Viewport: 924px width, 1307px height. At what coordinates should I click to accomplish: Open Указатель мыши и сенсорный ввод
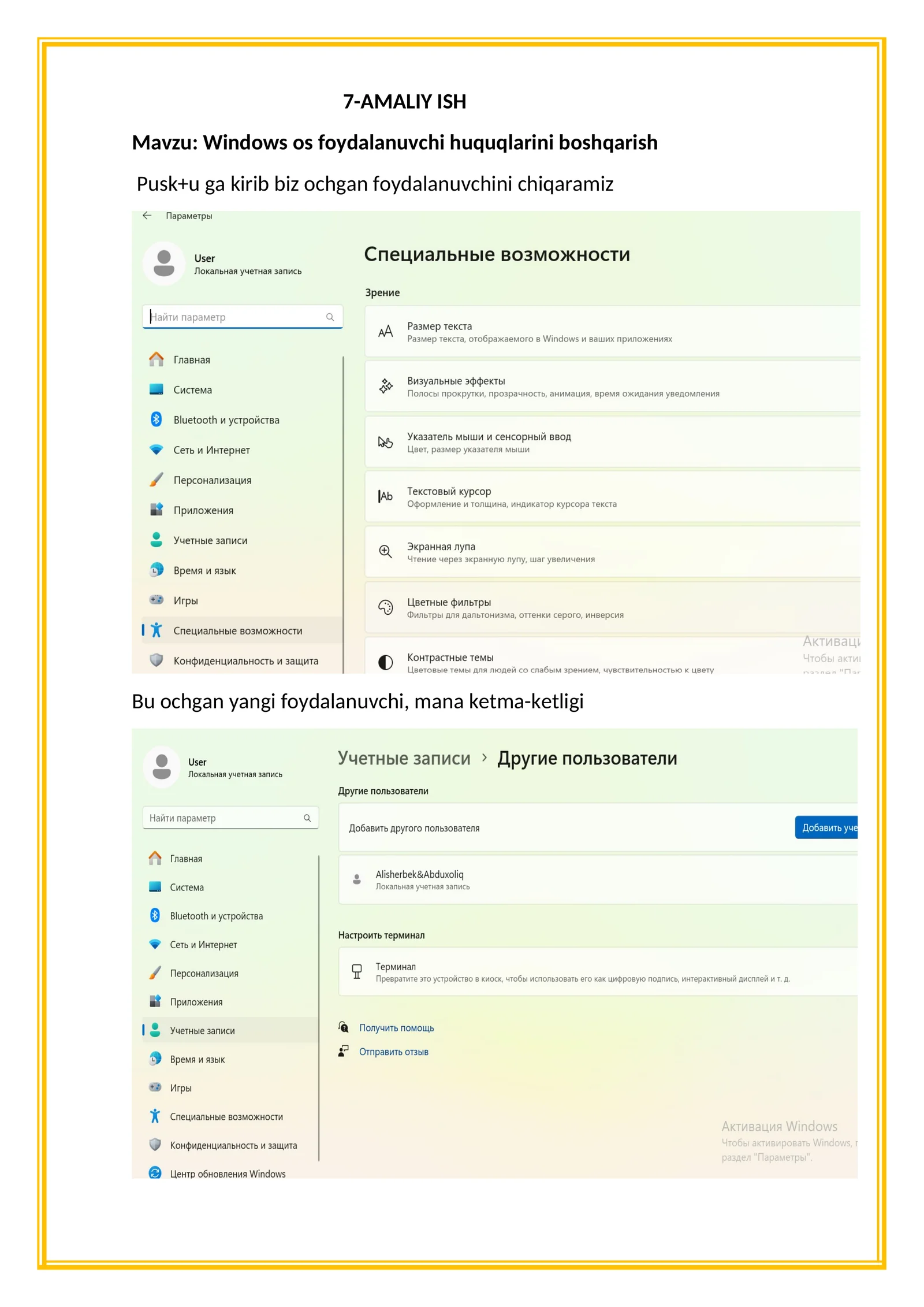(612, 442)
